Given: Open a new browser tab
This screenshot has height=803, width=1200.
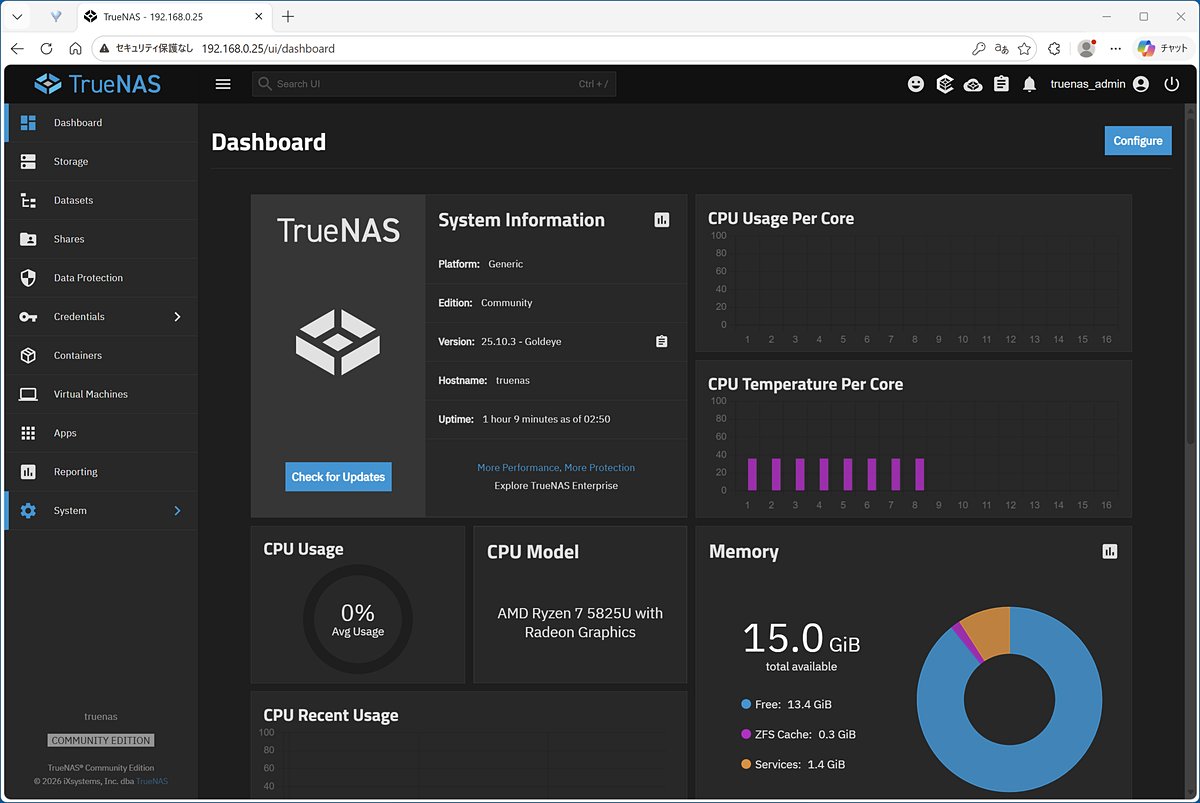Looking at the screenshot, I should [x=288, y=17].
